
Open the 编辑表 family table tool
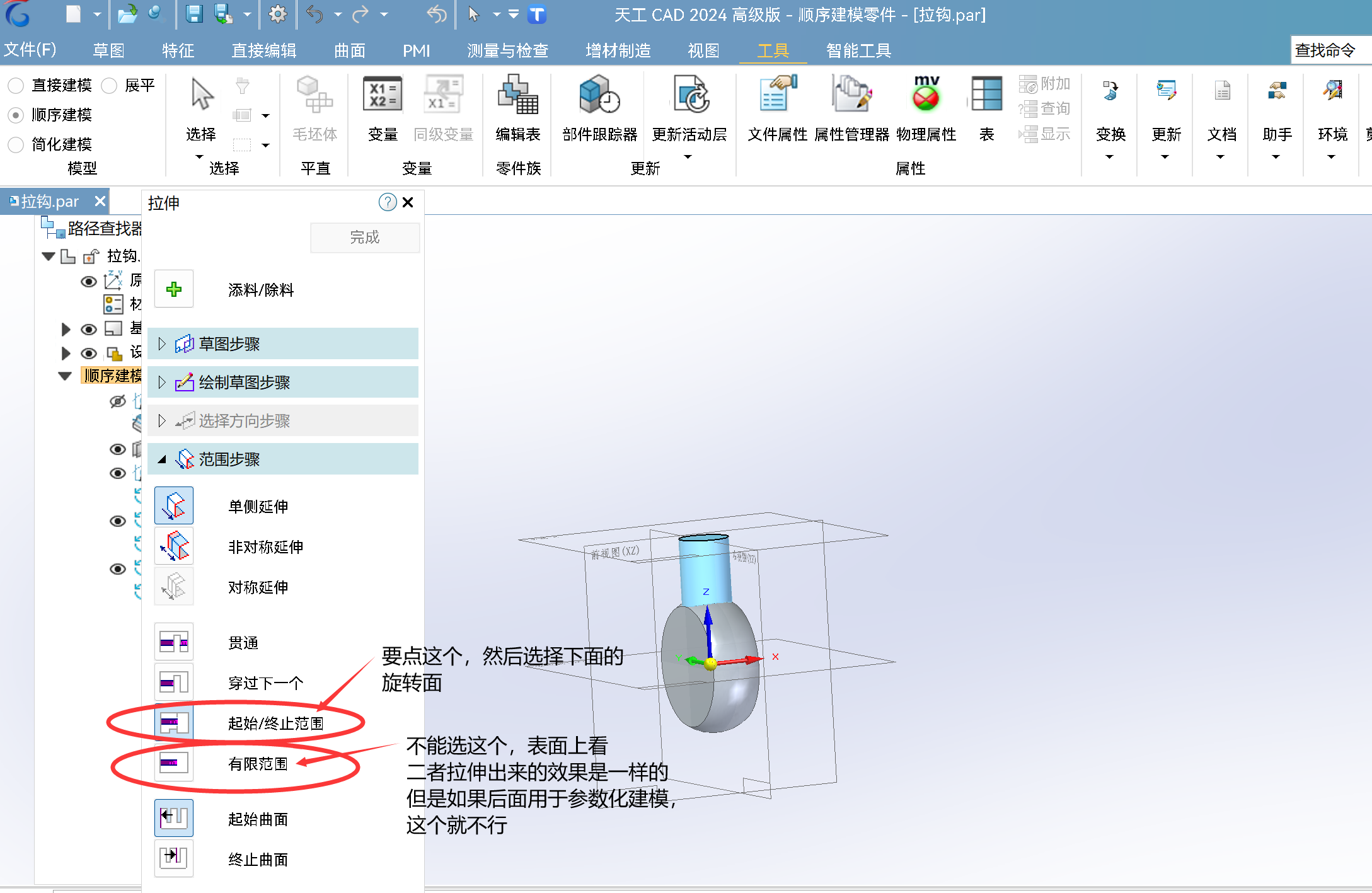click(518, 95)
